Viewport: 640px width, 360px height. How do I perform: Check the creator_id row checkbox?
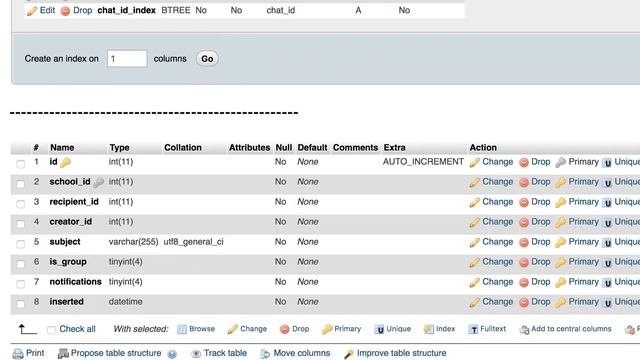pyautogui.click(x=20, y=224)
